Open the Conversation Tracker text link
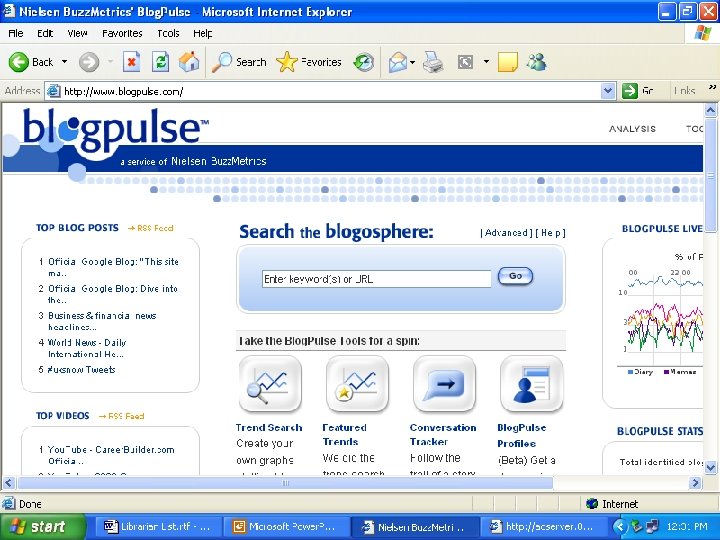 (x=443, y=434)
